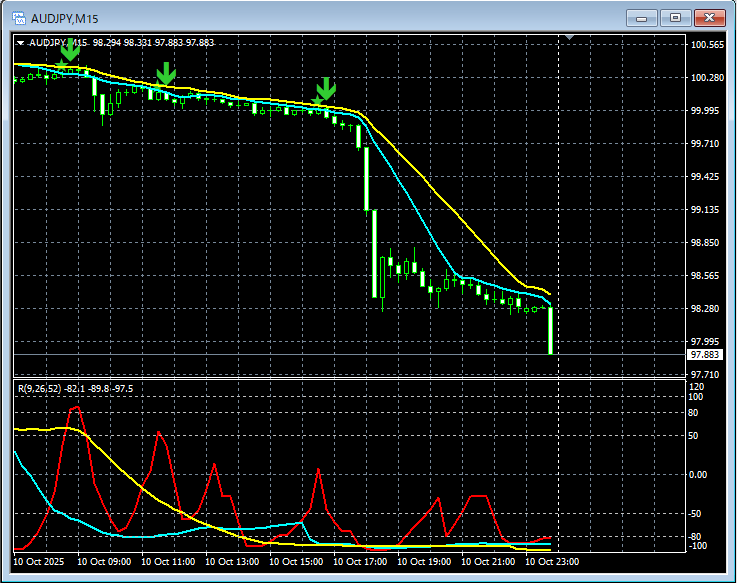
Task: Select the second green sell arrow marker
Action: pos(166,73)
